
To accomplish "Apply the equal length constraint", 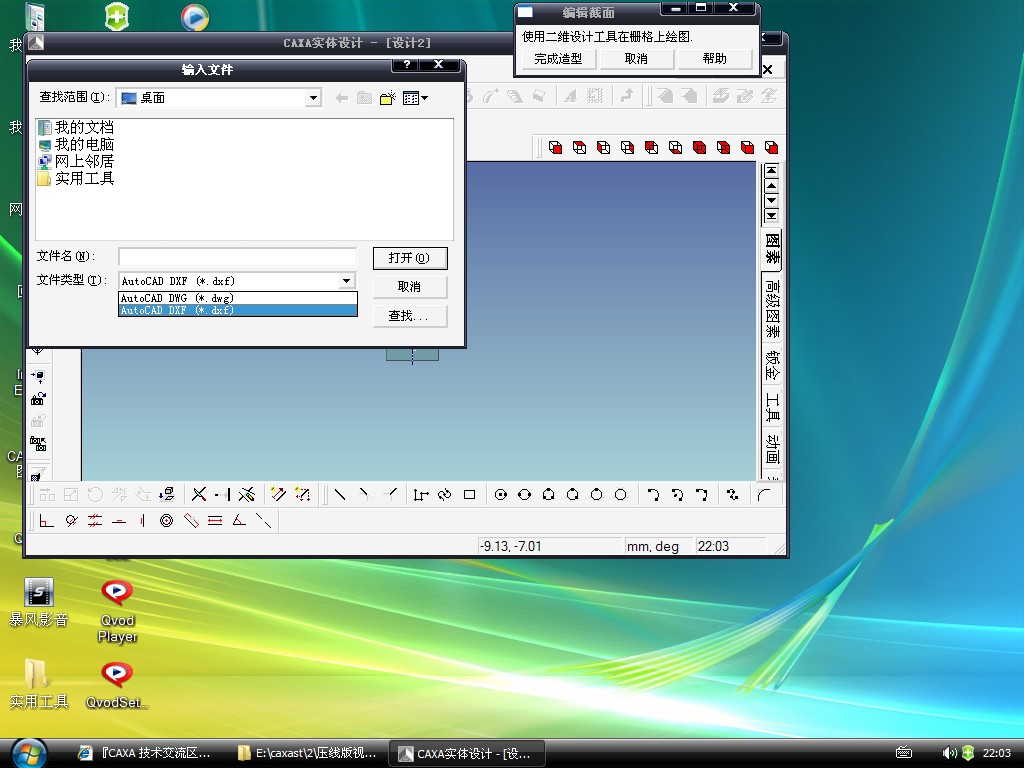I will tap(215, 520).
